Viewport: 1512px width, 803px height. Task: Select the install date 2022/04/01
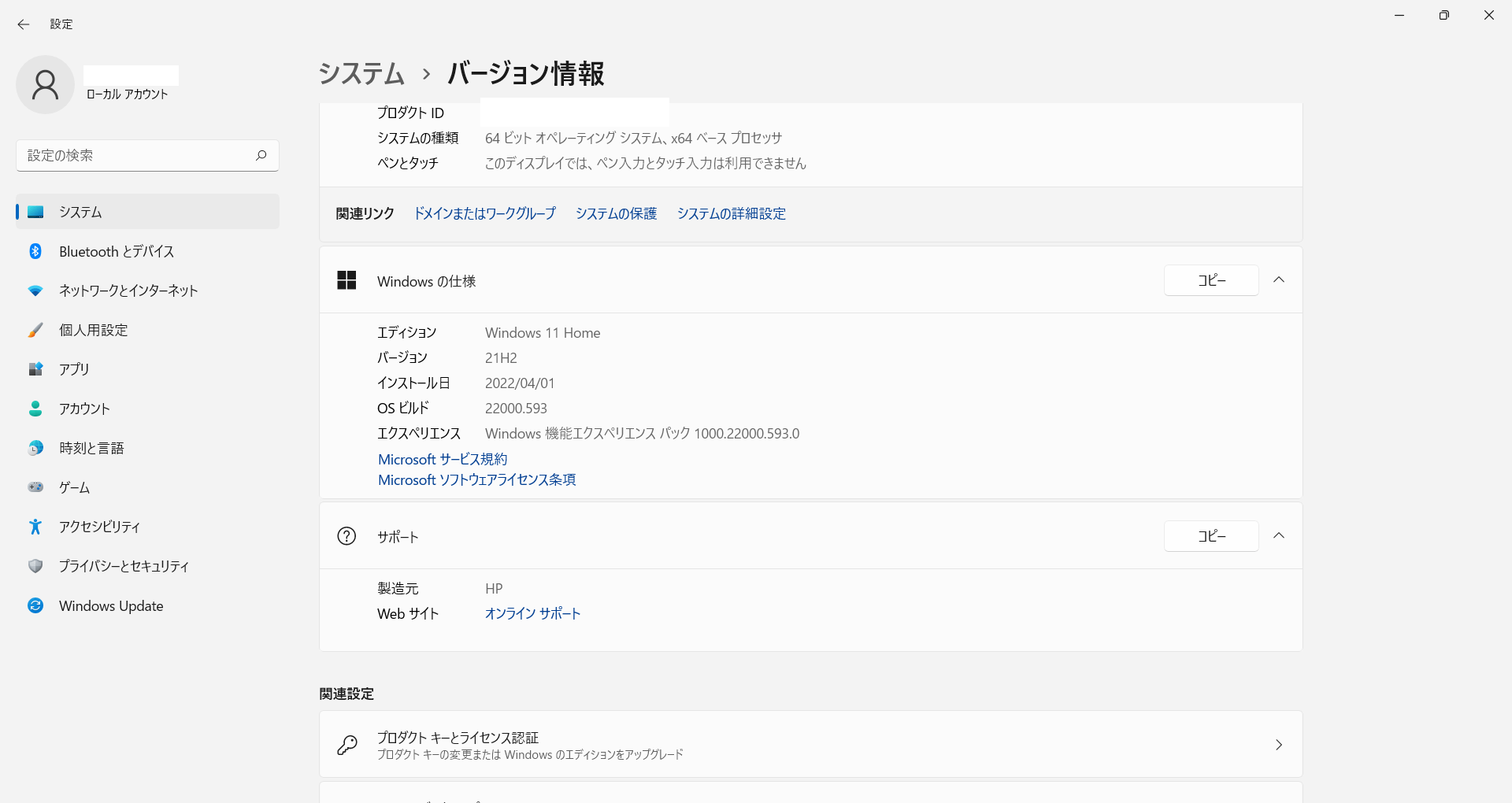coord(520,383)
